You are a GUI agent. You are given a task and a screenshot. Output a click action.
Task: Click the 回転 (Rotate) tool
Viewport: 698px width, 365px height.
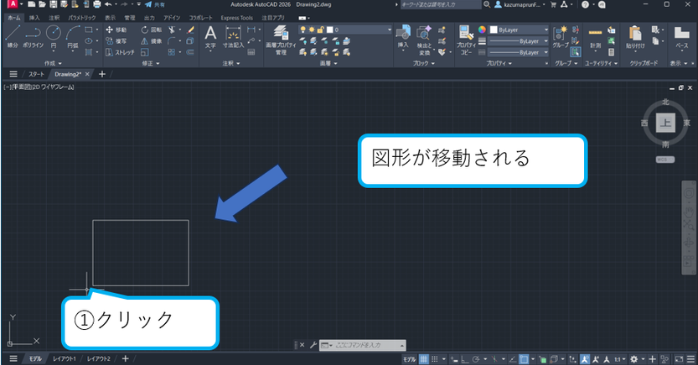click(x=151, y=30)
